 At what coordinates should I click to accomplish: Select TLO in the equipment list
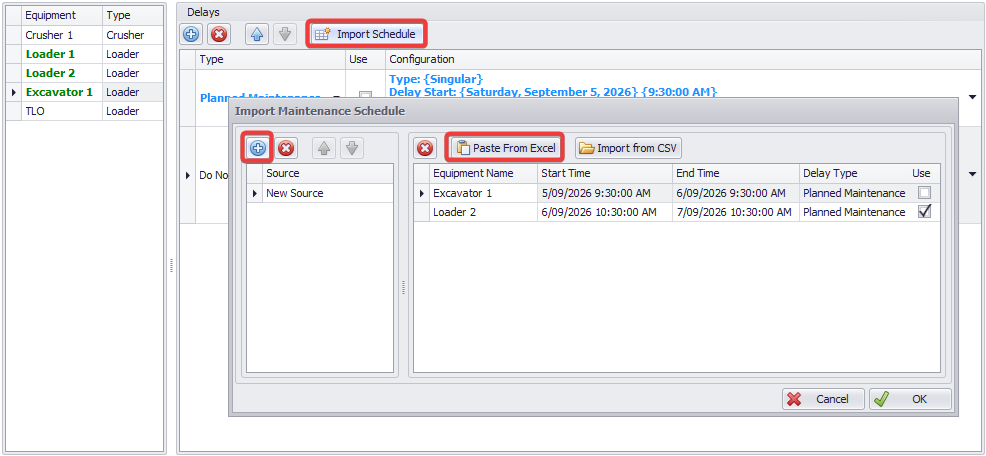[62, 111]
